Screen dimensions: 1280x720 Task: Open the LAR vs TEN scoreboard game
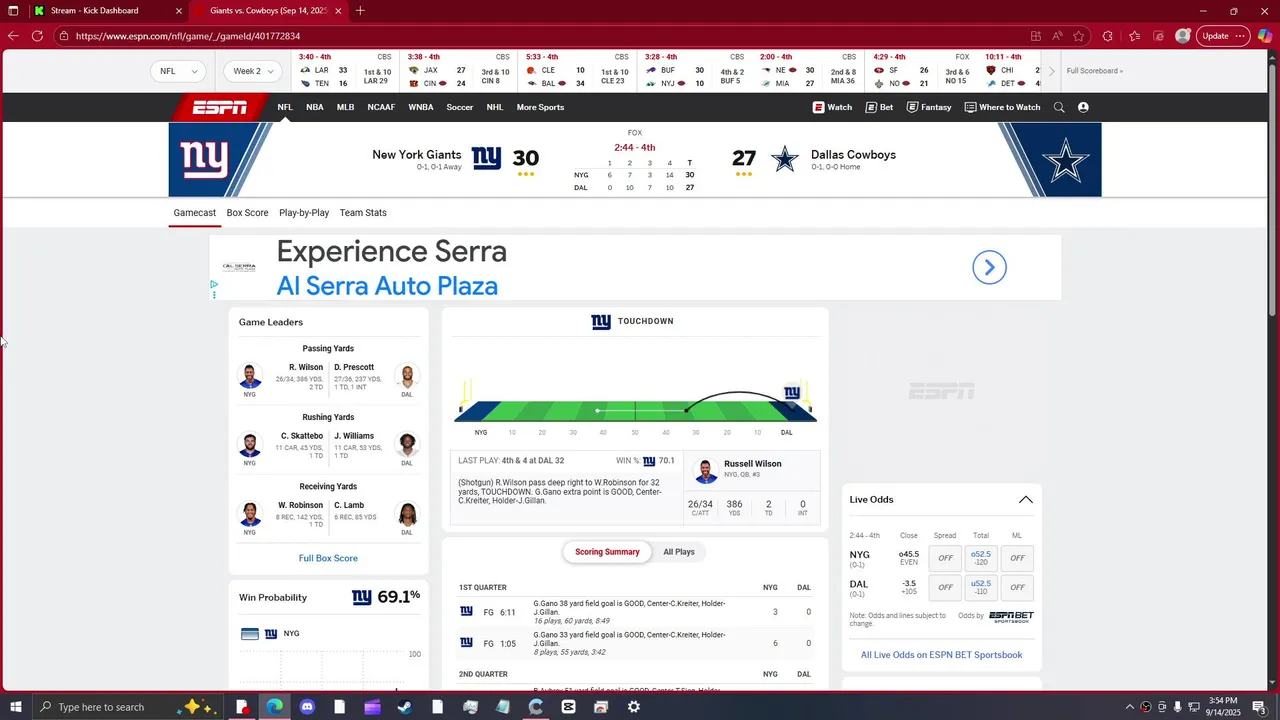coord(345,71)
